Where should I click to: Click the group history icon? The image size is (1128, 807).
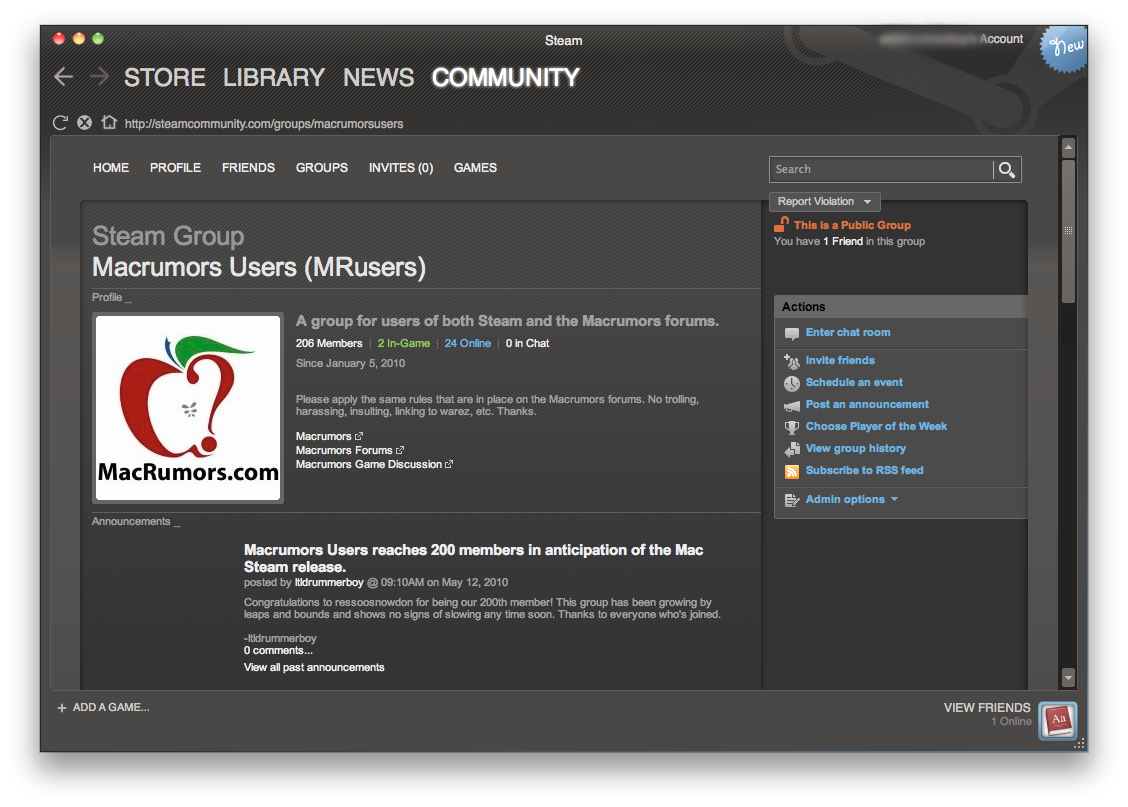point(791,450)
